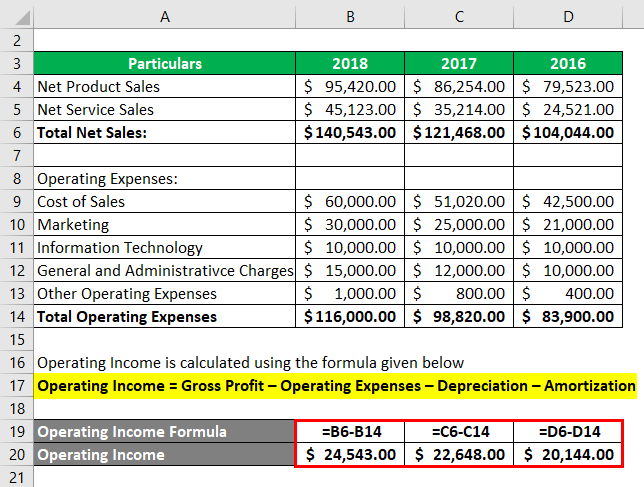The image size is (644, 487).
Task: Click the $24,543.00 result cell
Action: [350, 454]
